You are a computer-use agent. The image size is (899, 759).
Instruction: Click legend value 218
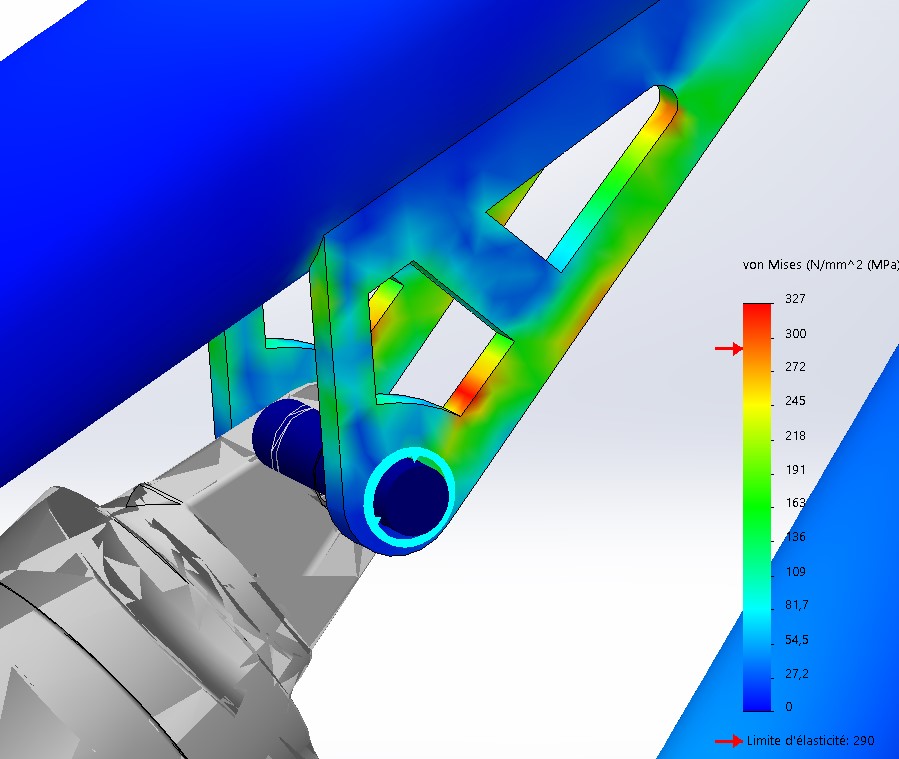[x=795, y=436]
